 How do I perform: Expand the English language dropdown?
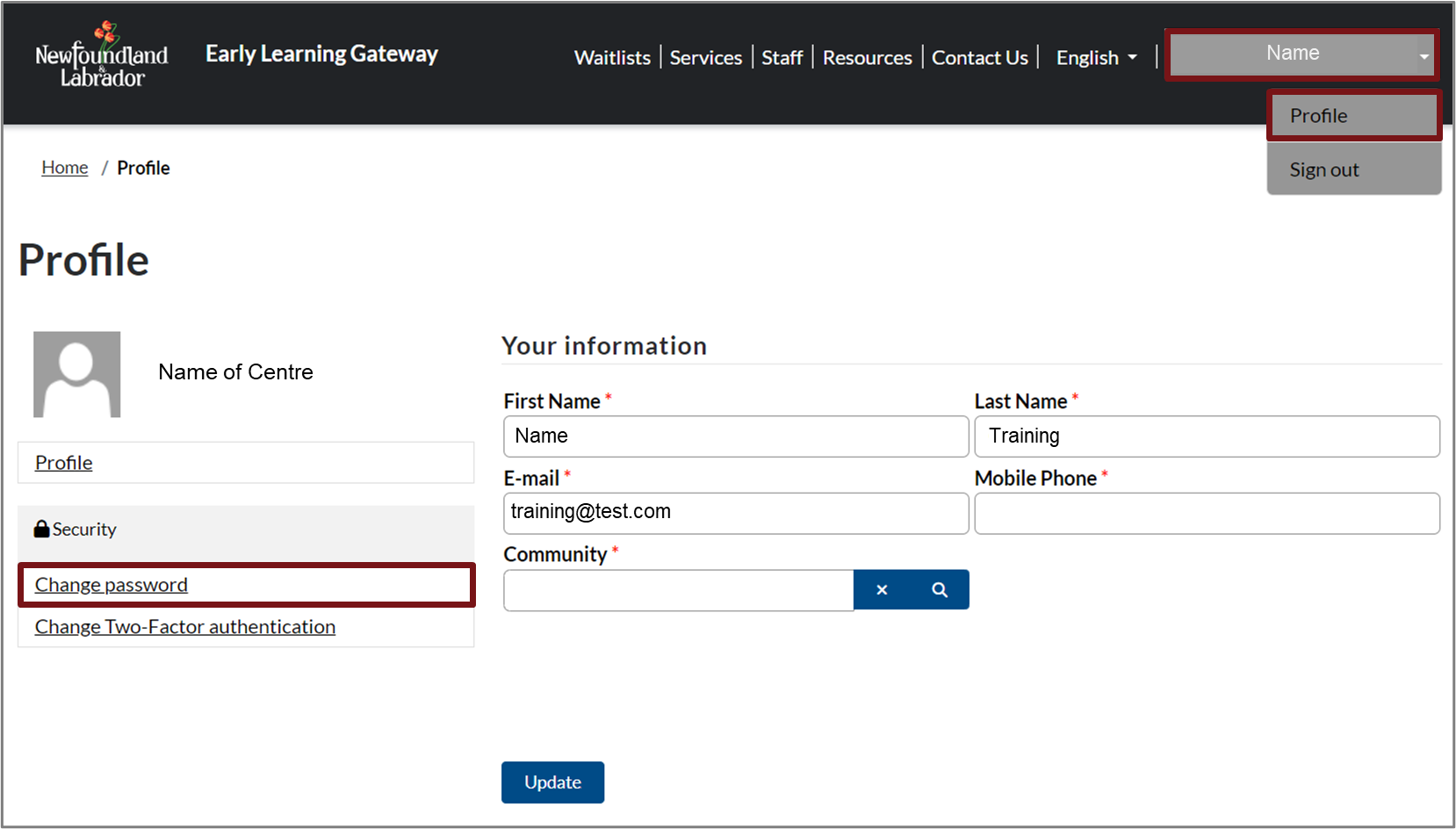tap(1096, 58)
